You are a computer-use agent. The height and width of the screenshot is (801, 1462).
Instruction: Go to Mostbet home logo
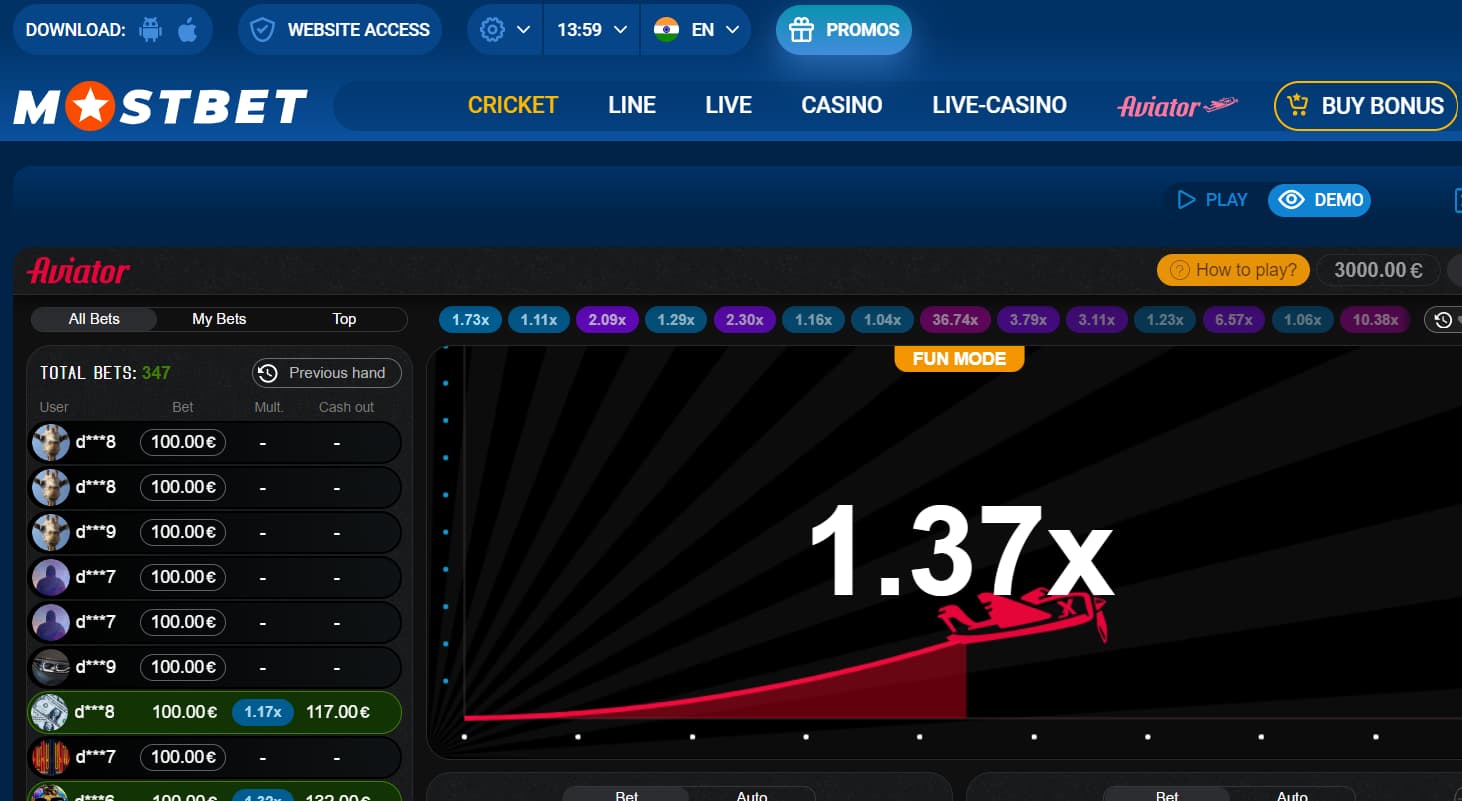160,106
